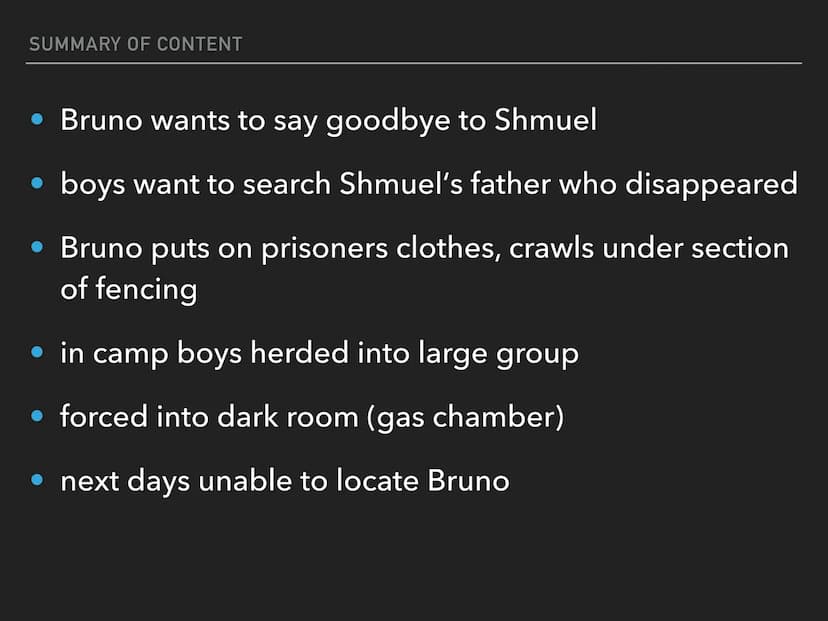Click the blue bullet beside 'boys want to search'
The height and width of the screenshot is (621, 828).
point(37,183)
